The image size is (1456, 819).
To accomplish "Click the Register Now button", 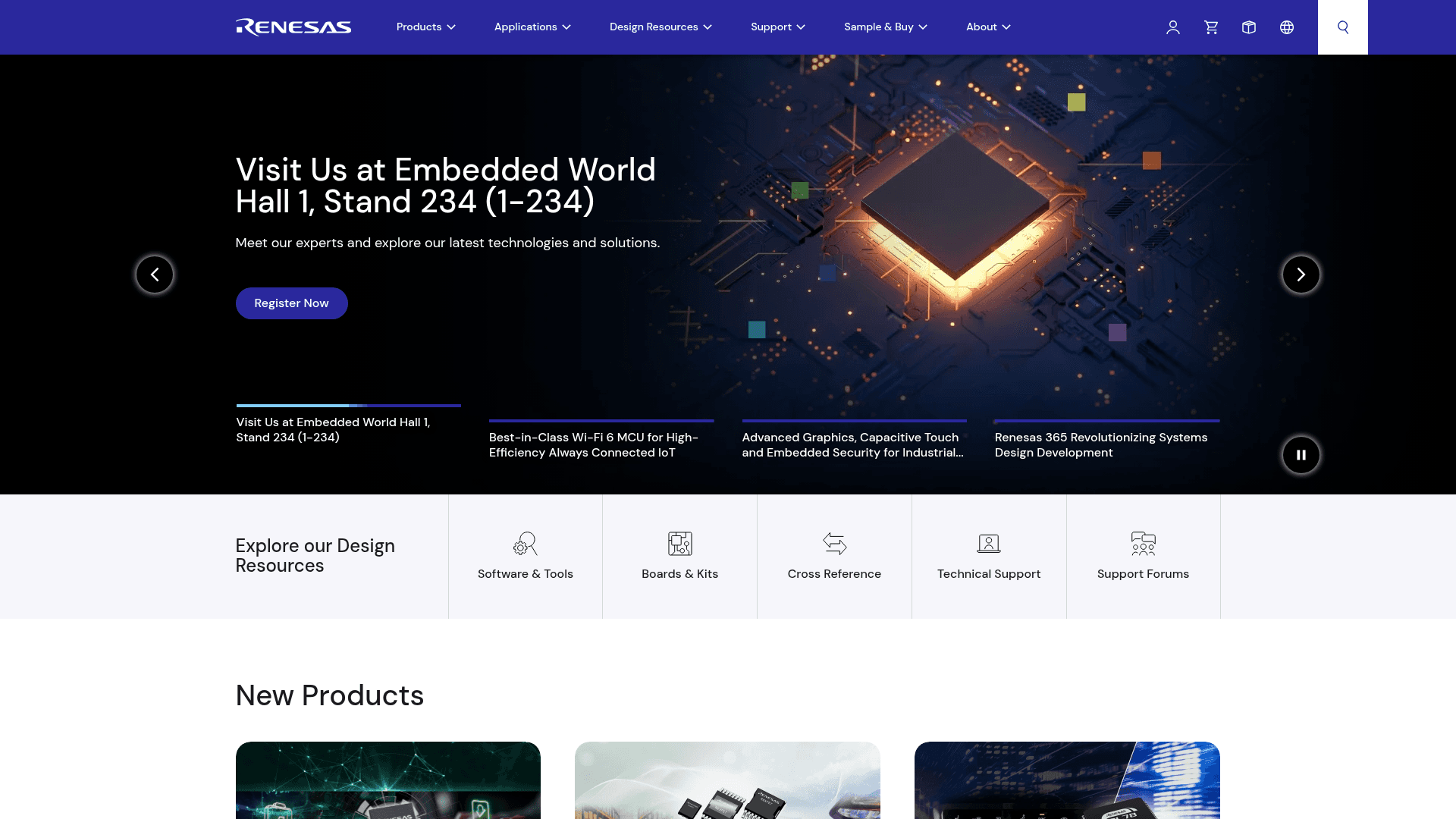I will click(x=291, y=303).
